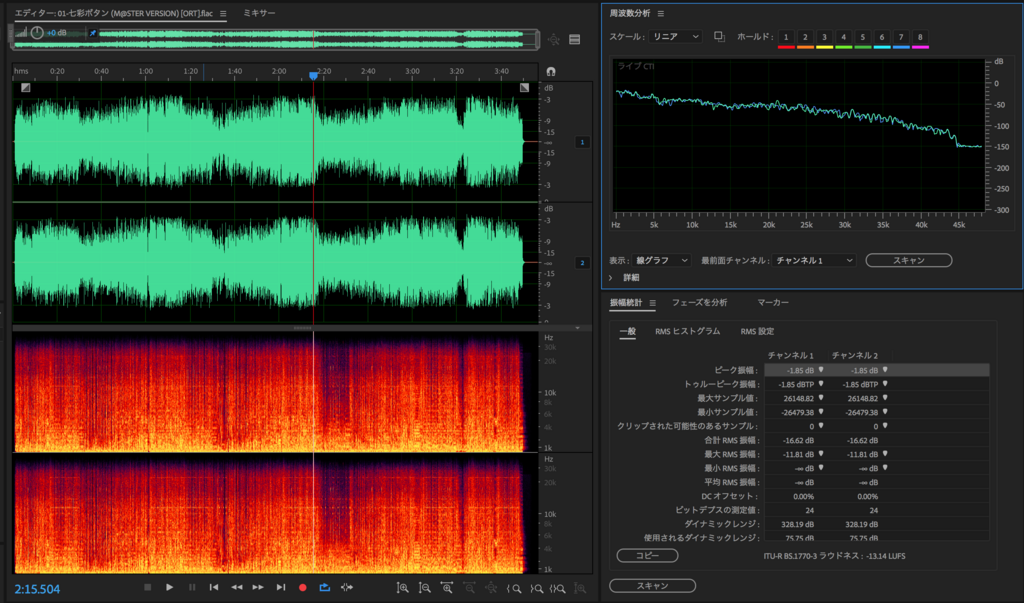Jump to channel 1 peak amplitude location

(x=821, y=370)
